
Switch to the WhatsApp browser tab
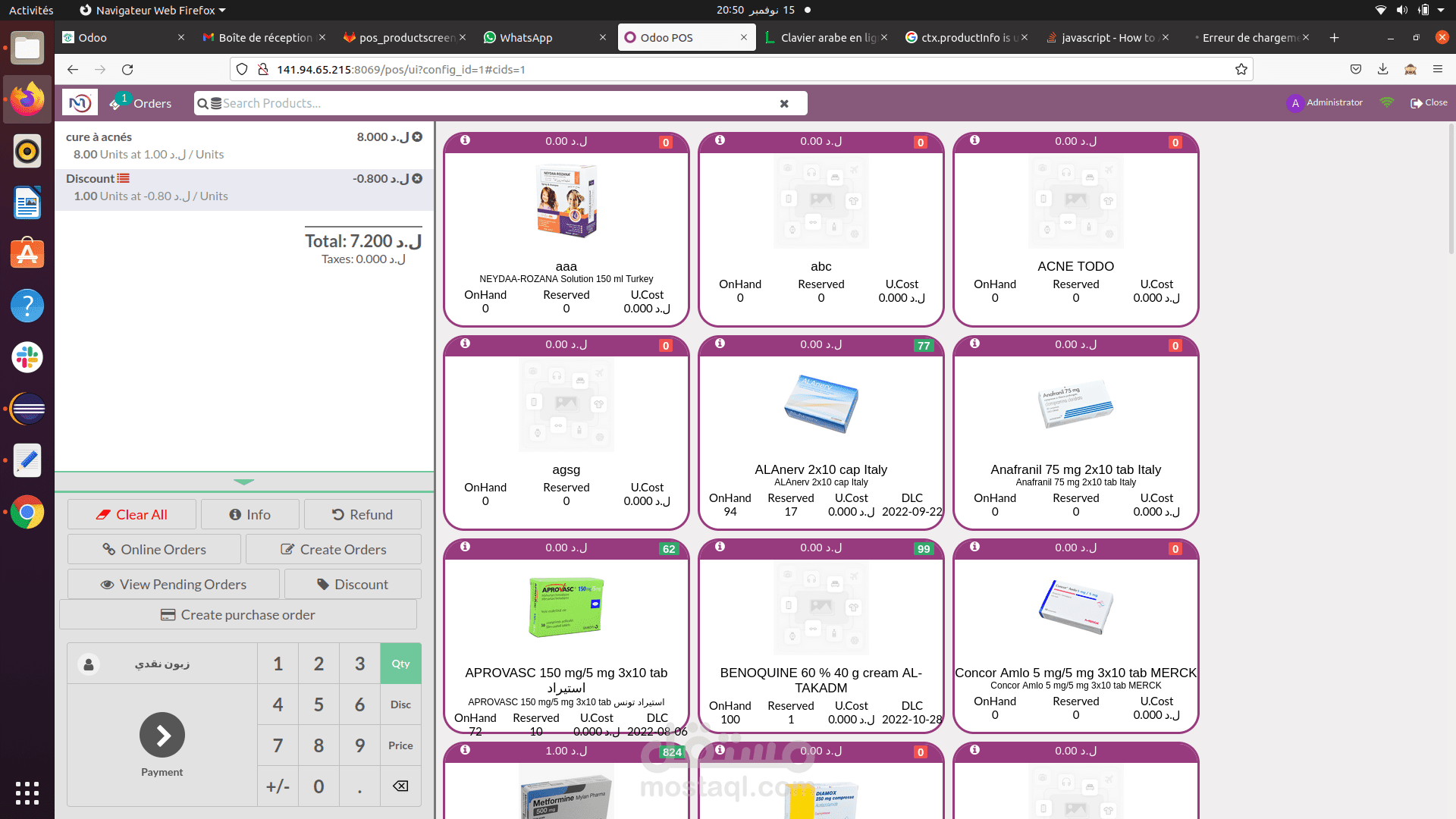(x=544, y=37)
